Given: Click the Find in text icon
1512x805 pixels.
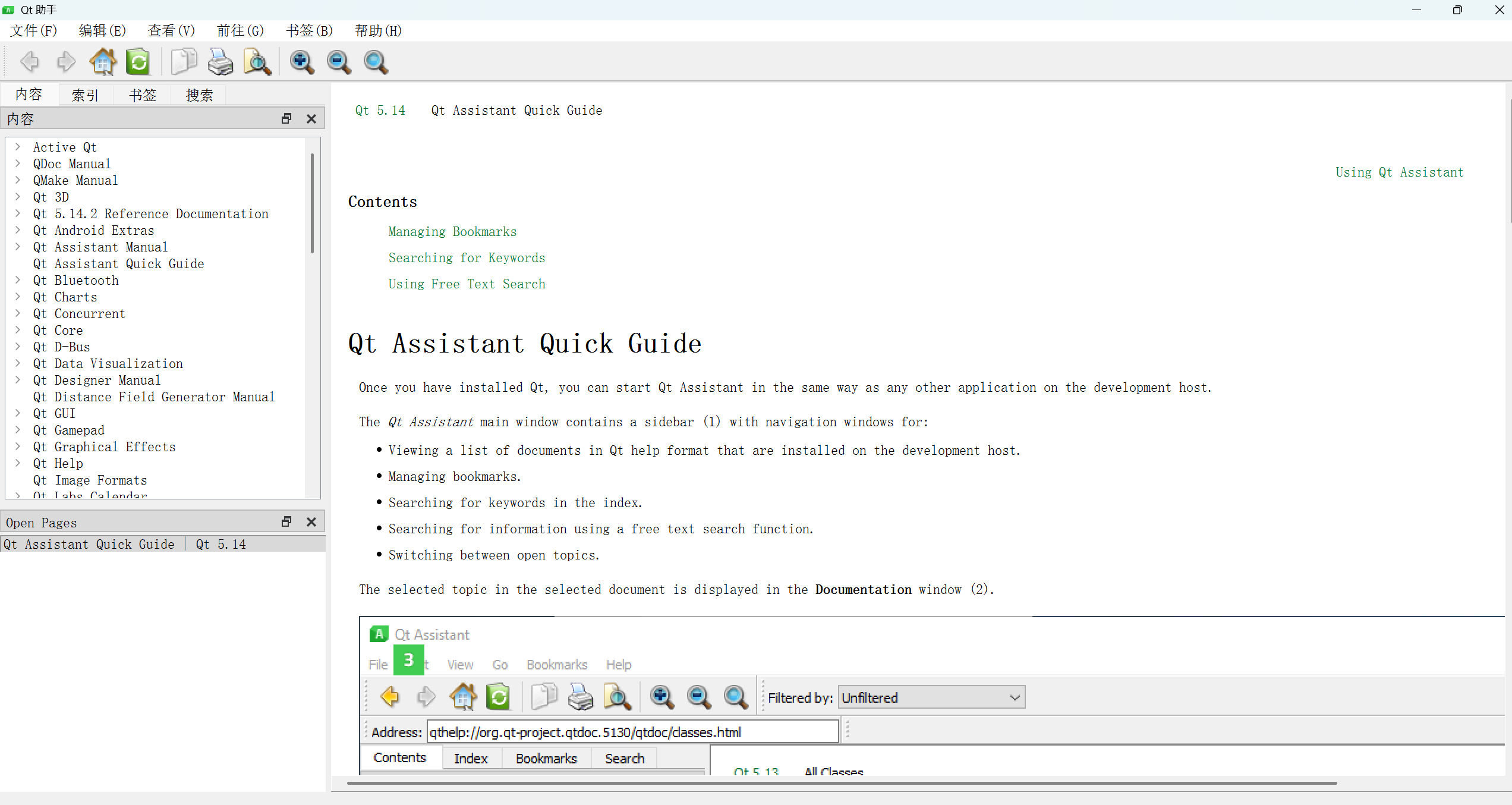Looking at the screenshot, I should pos(257,62).
